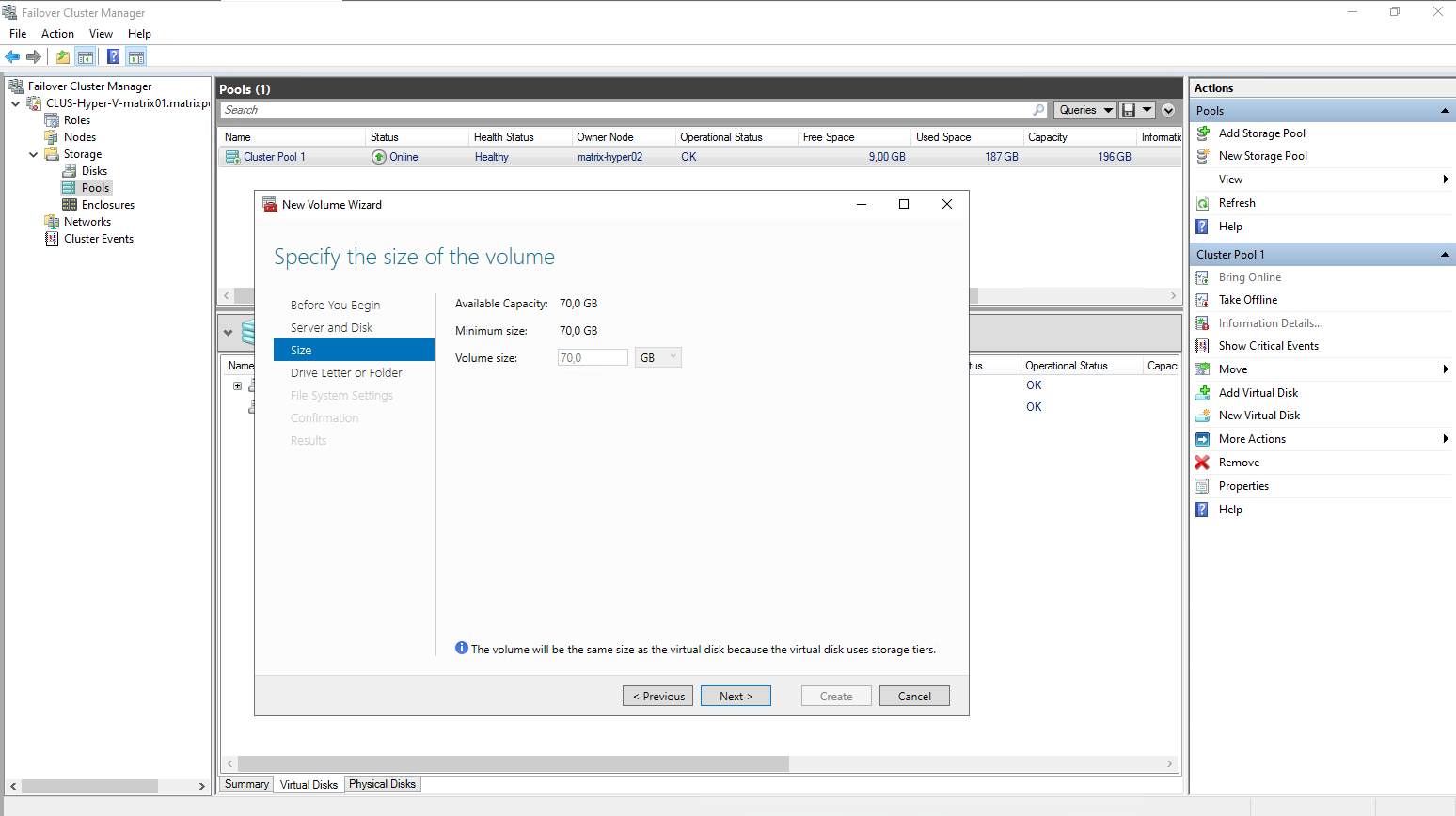This screenshot has width=1456, height=816.
Task: Click the bottom horizontal scrollbar of details pane
Action: [x=513, y=763]
